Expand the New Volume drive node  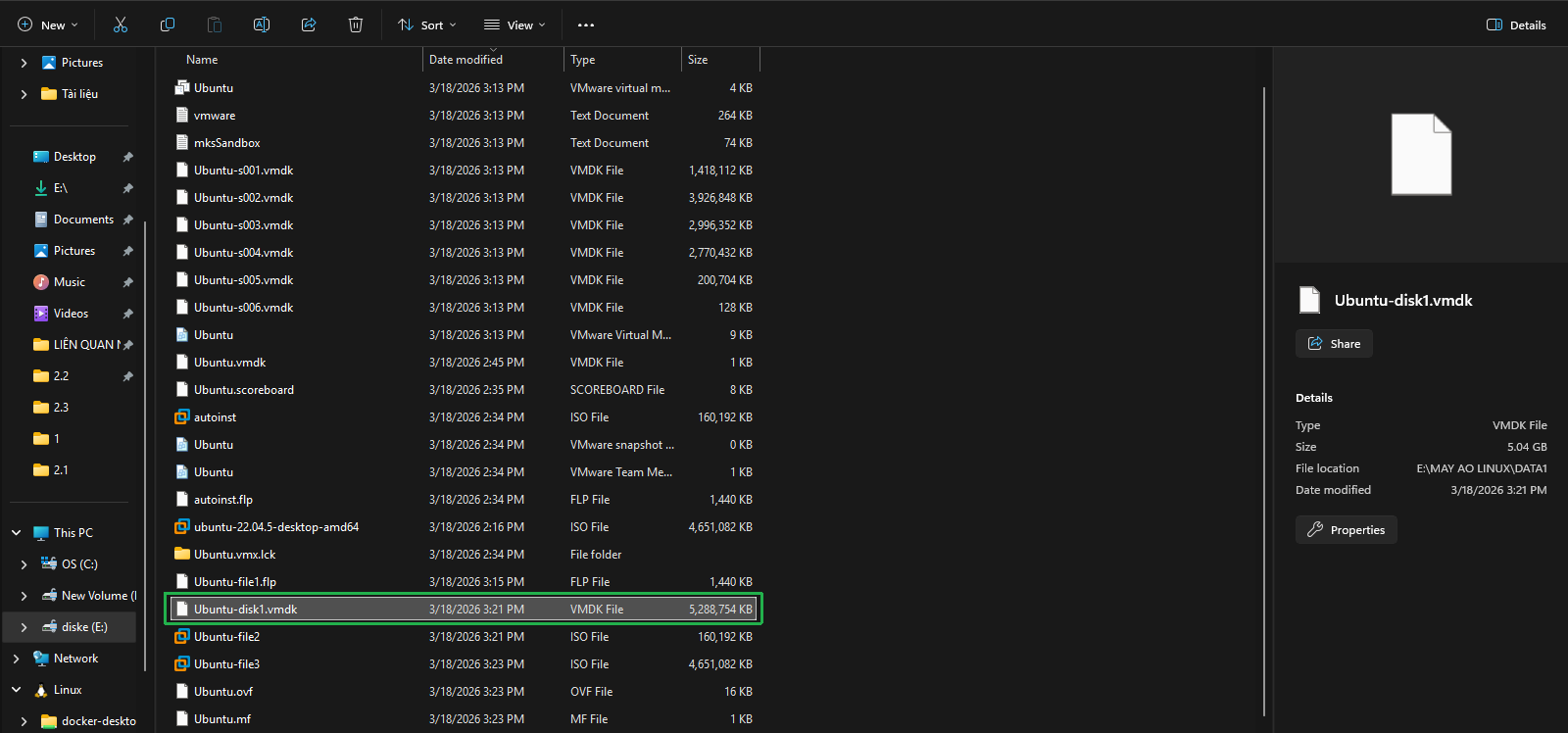click(x=24, y=596)
